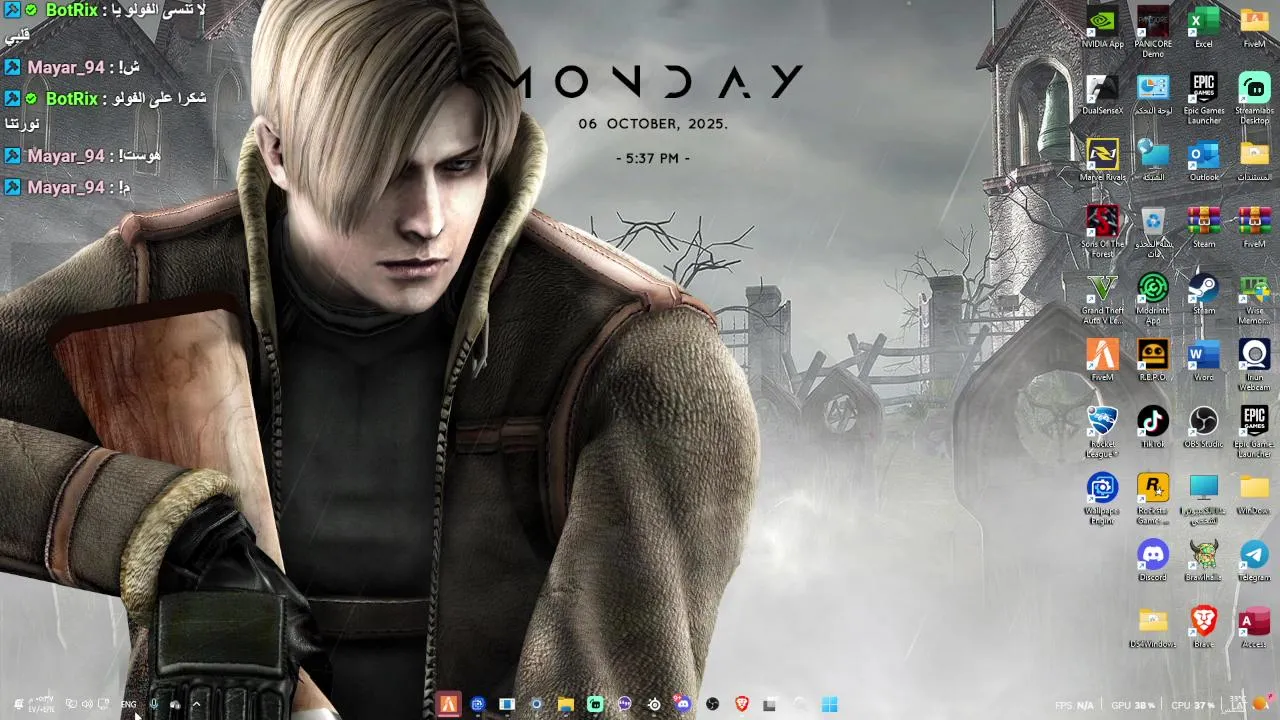Open File Explorer from the taskbar
1280x720 pixels.
[565, 705]
